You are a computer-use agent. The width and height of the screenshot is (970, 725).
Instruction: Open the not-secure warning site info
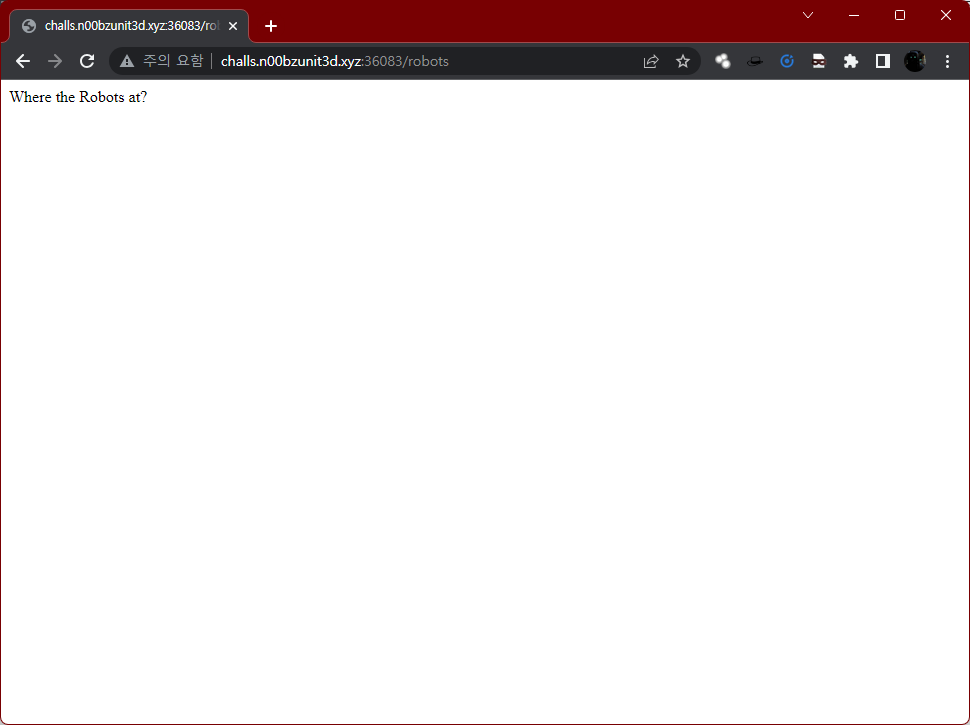[161, 61]
